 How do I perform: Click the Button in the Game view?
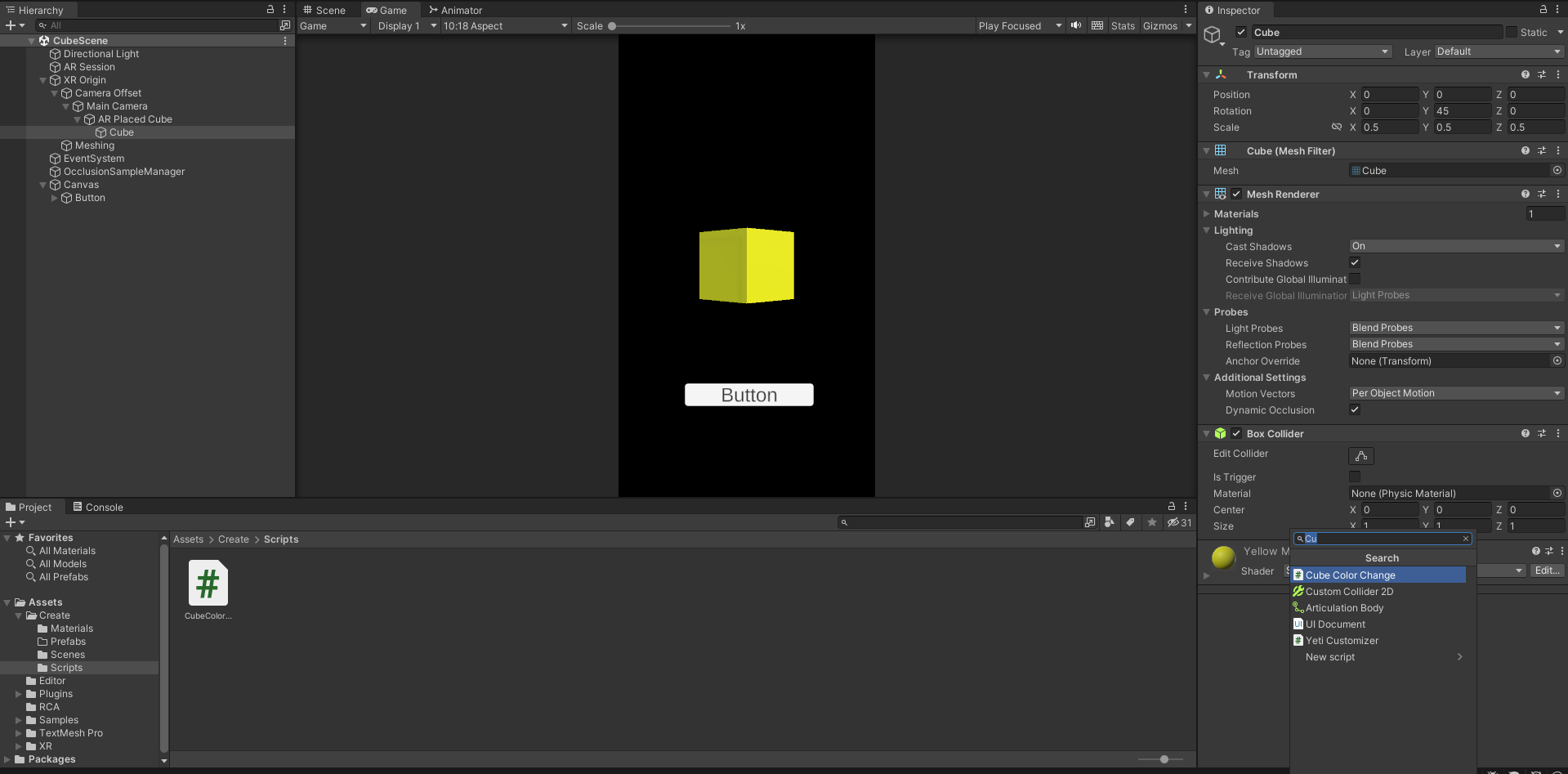point(748,395)
